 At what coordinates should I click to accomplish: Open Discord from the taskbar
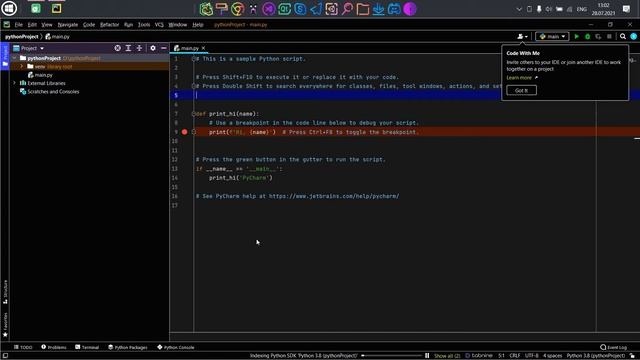(x=394, y=9)
